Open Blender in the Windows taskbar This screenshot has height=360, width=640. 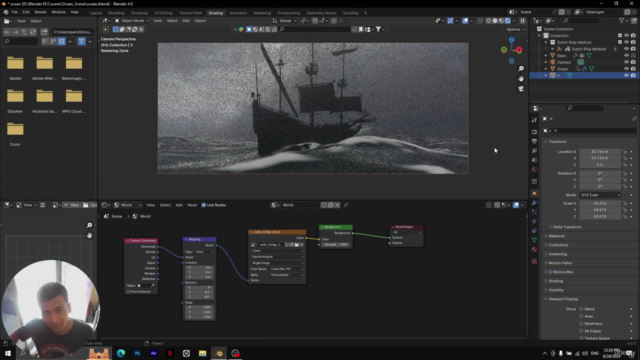219,353
